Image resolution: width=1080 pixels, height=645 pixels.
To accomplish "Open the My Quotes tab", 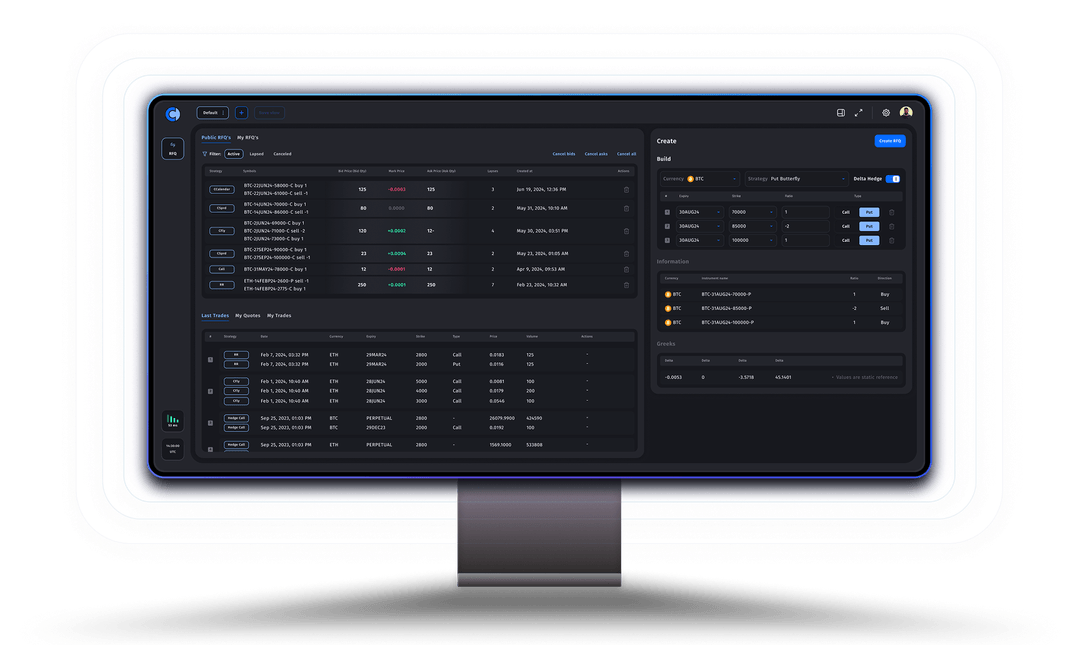I will point(247,315).
